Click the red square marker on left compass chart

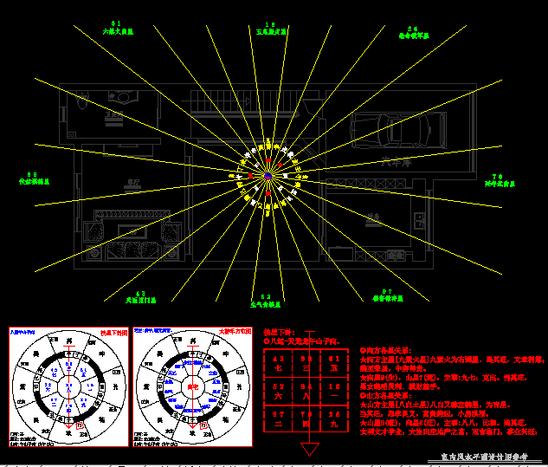[x=80, y=425]
